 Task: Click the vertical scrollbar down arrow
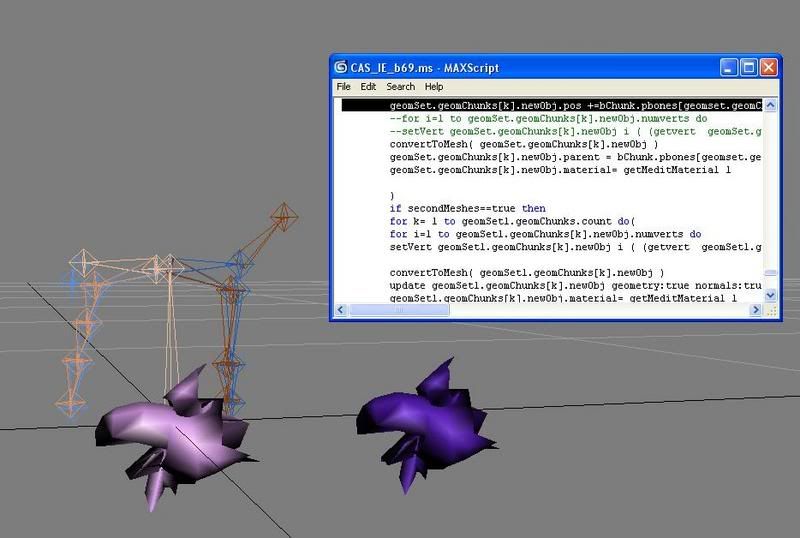coord(770,296)
